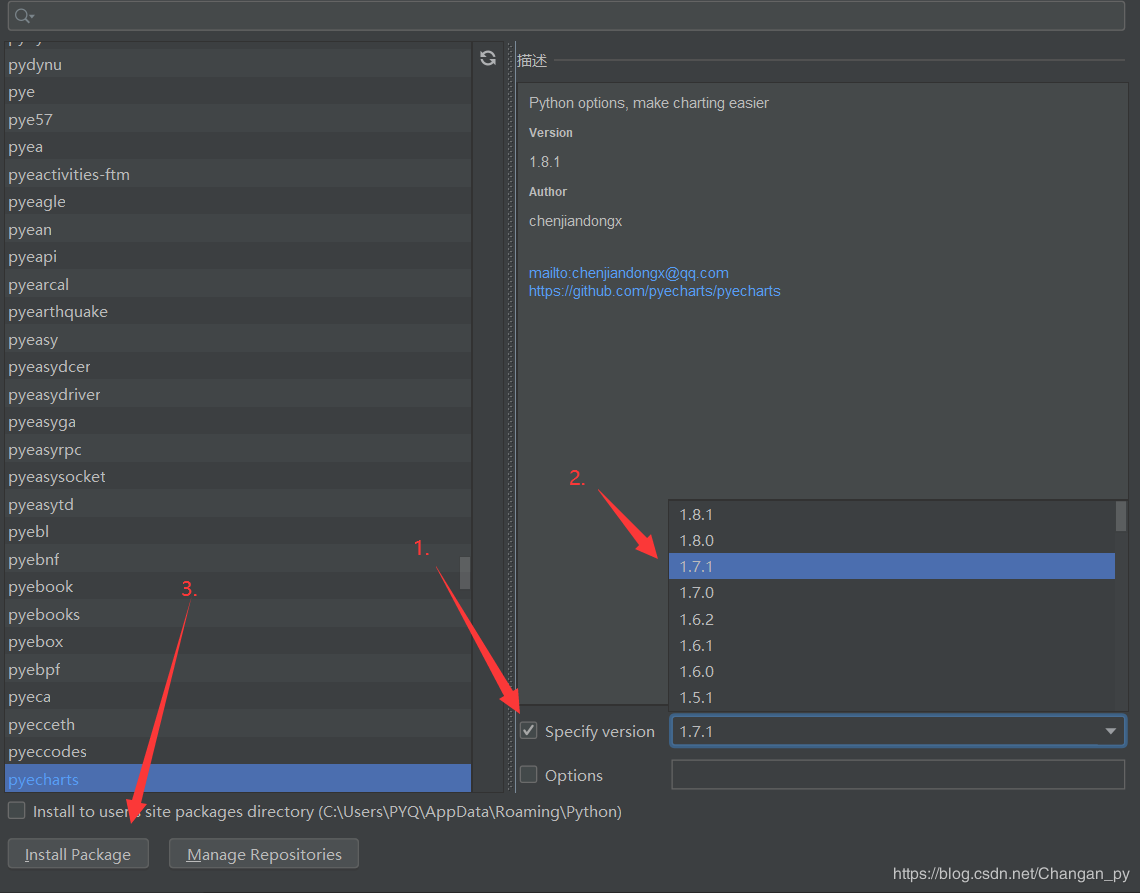Click the search magnifier icon
1140x893 pixels.
[x=22, y=16]
